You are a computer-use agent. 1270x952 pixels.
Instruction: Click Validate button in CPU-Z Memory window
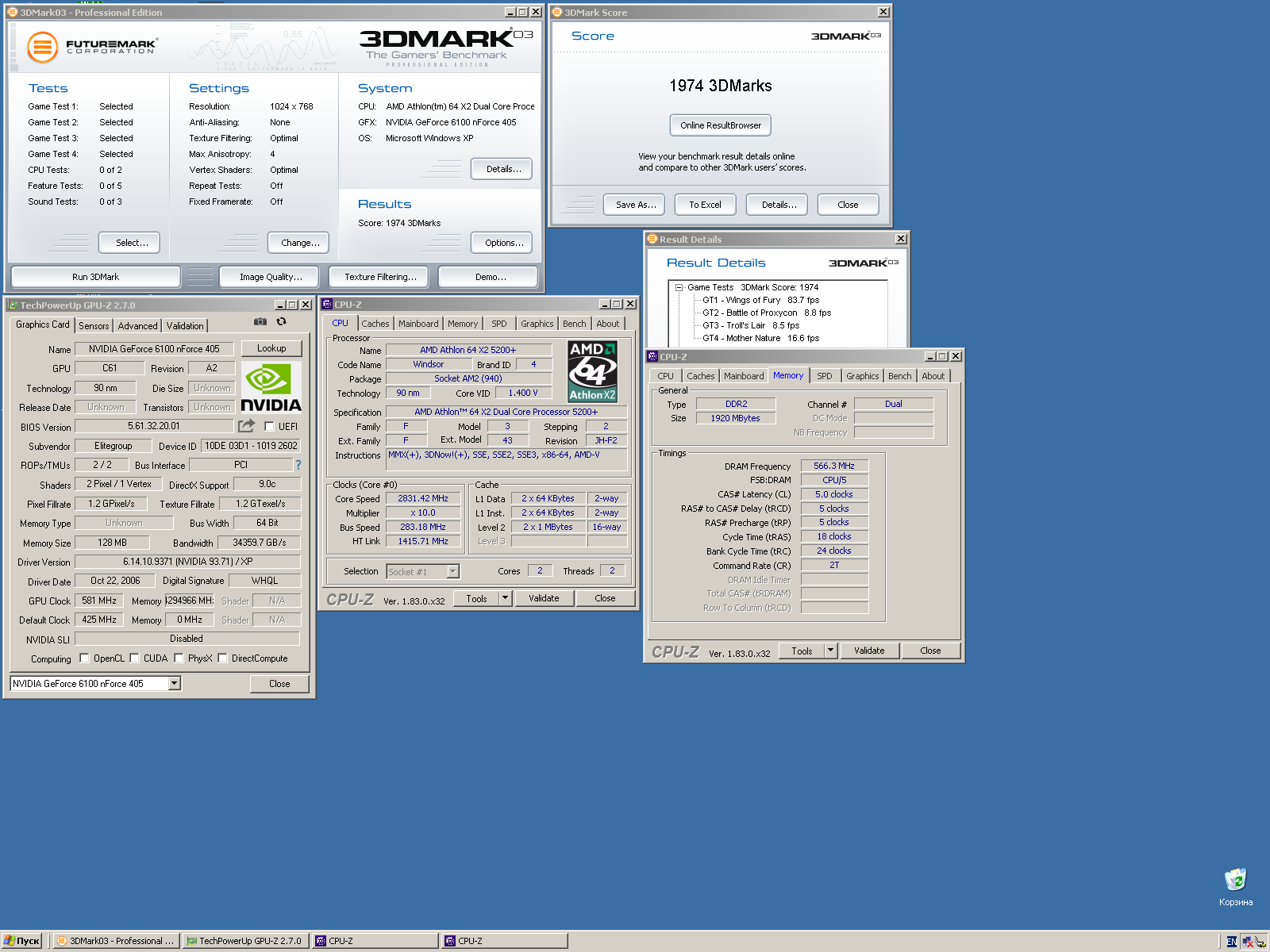[869, 651]
